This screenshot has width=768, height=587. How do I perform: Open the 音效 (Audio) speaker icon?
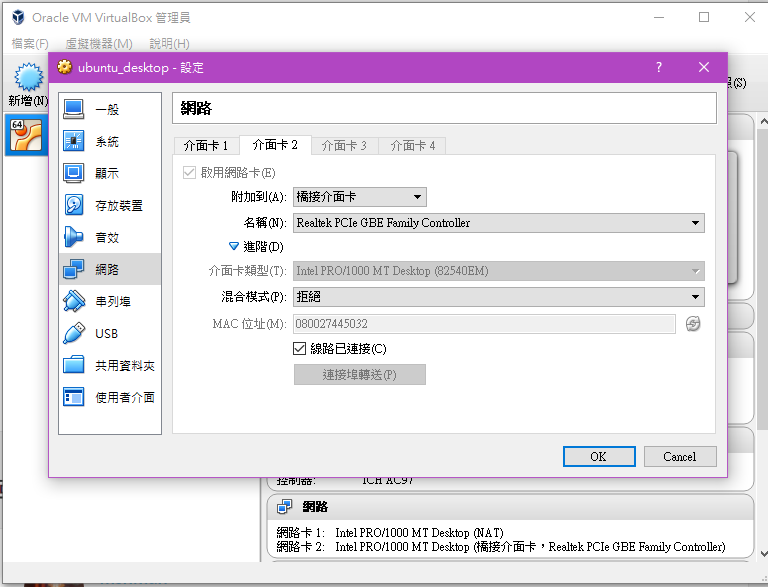[x=73, y=237]
